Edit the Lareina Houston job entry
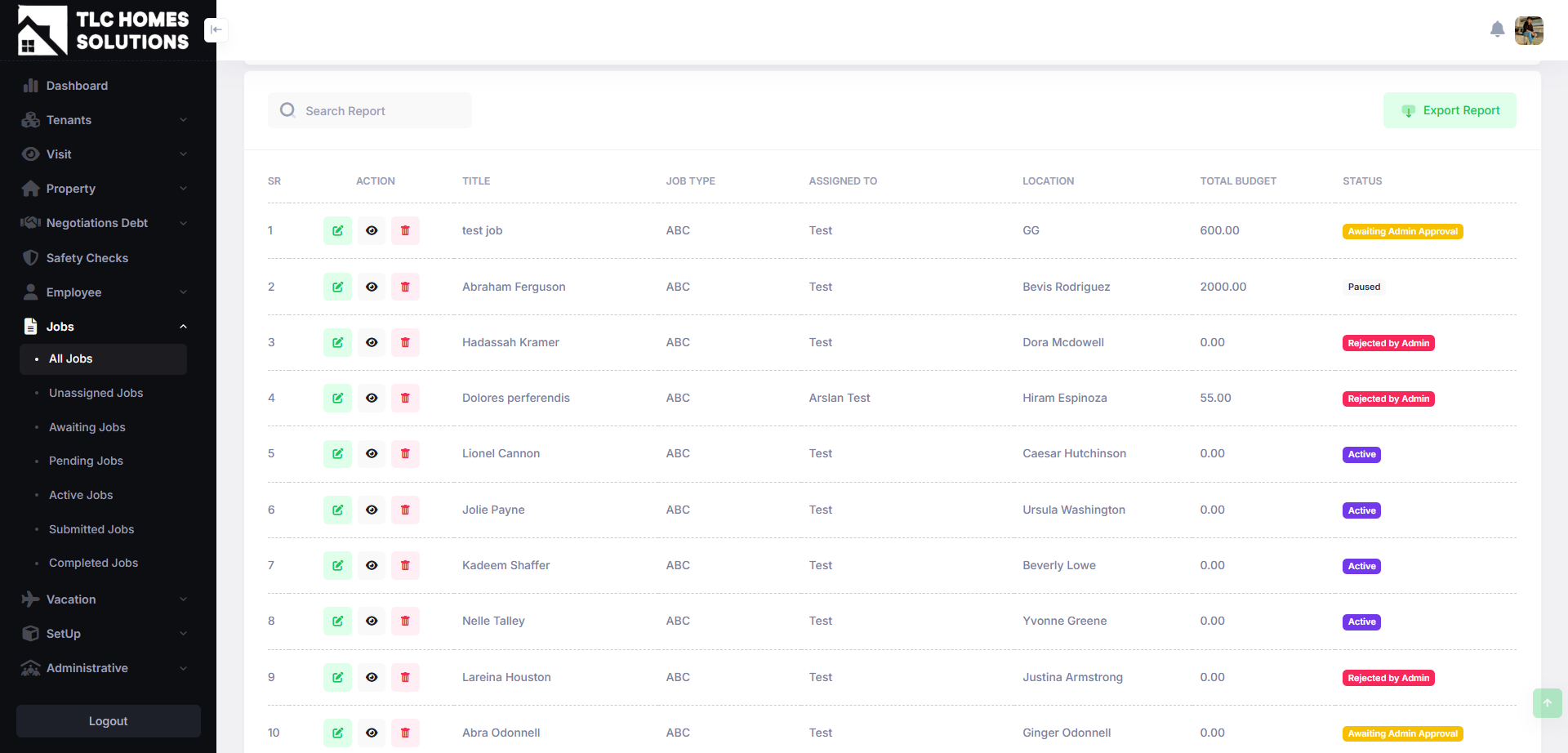This screenshot has height=753, width=1568. (x=337, y=677)
